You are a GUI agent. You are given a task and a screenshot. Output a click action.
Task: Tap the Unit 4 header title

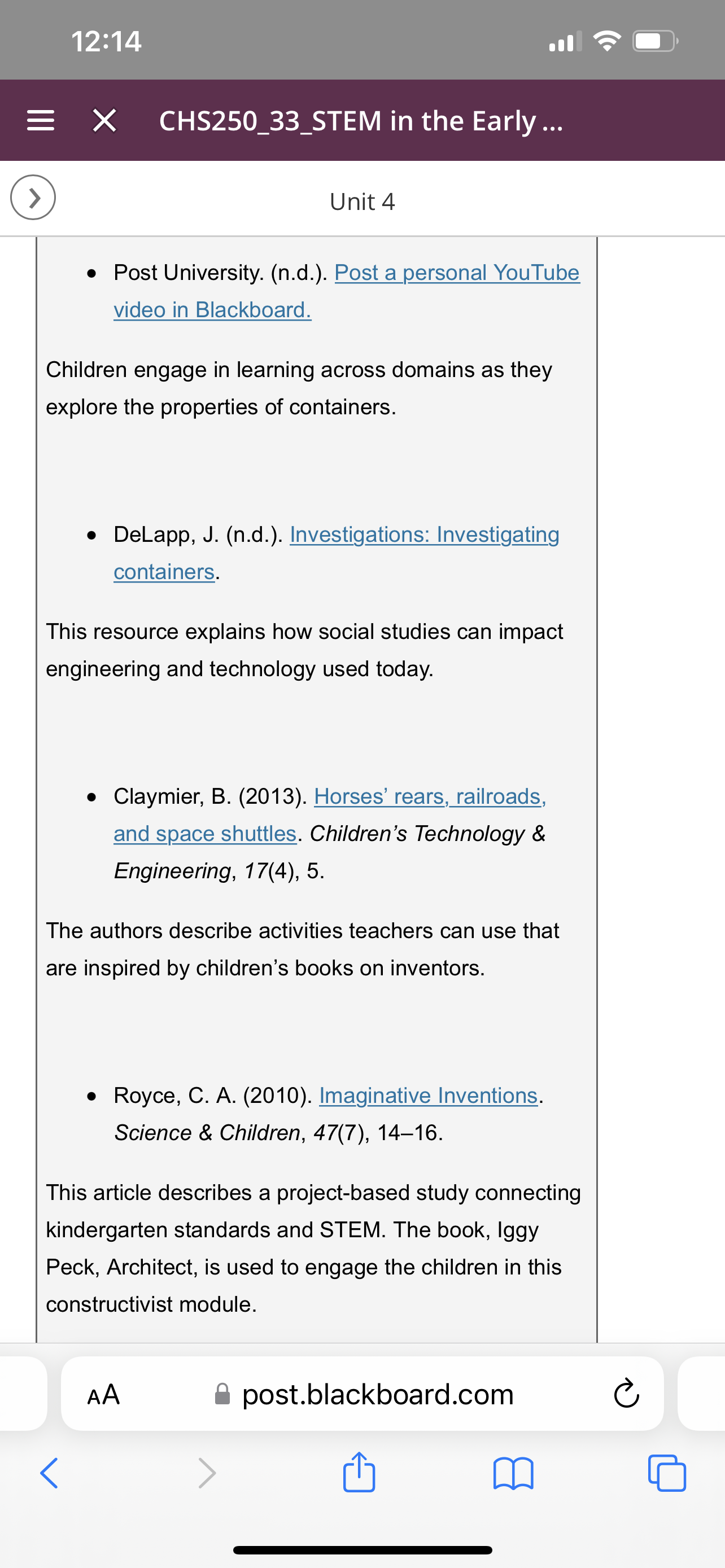tap(362, 202)
